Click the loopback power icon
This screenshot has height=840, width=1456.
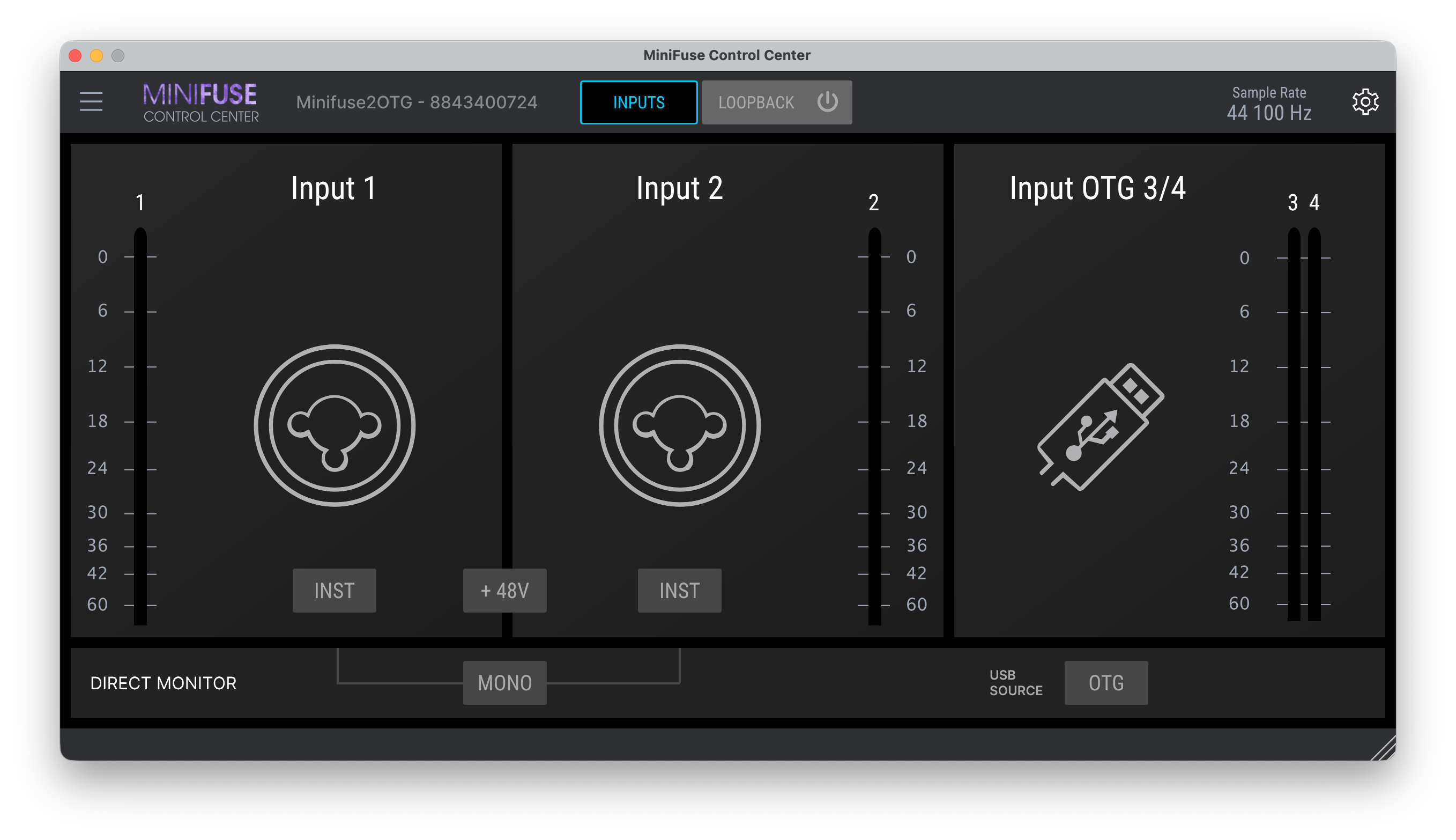click(x=827, y=102)
